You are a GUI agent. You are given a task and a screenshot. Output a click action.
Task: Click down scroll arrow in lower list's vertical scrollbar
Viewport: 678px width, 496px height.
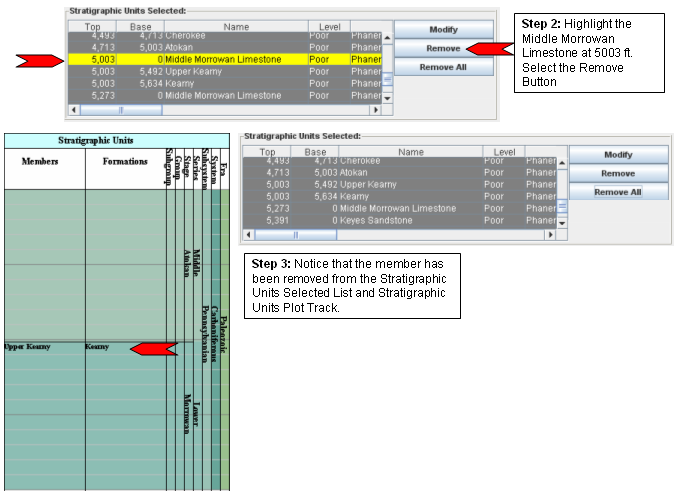point(561,220)
